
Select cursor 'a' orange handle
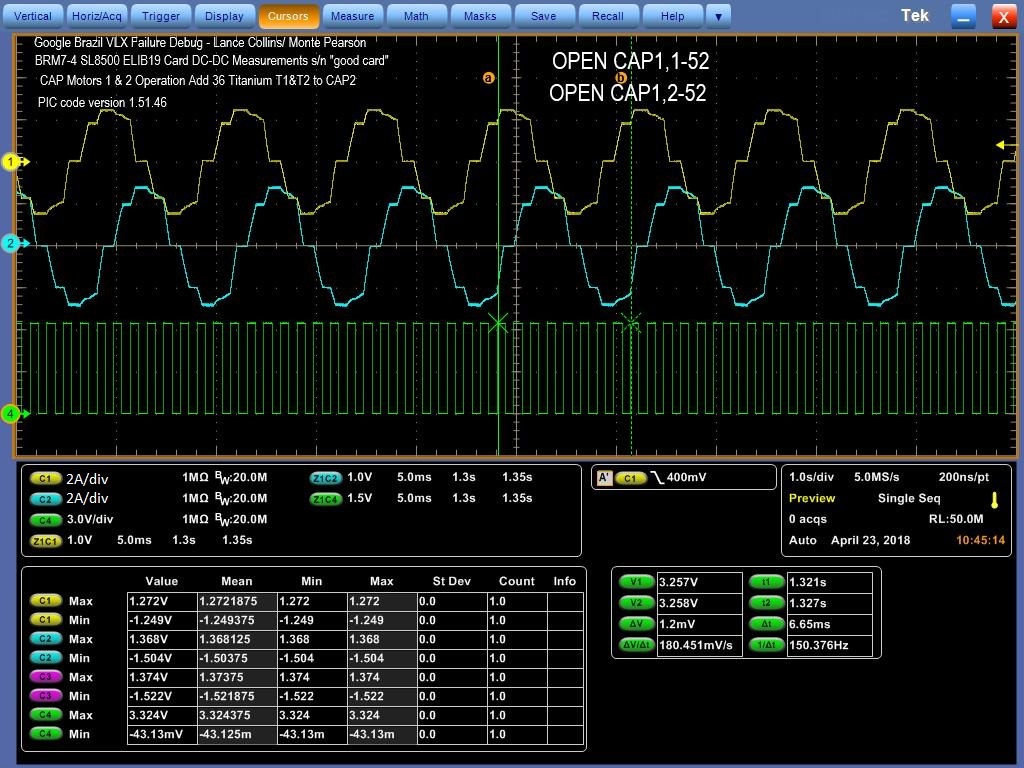tap(489, 78)
